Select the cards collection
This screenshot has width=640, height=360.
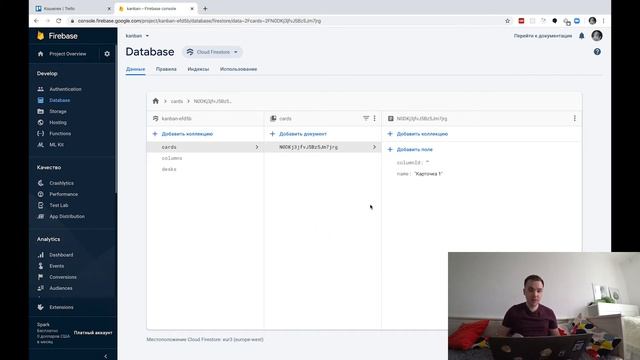point(205,147)
